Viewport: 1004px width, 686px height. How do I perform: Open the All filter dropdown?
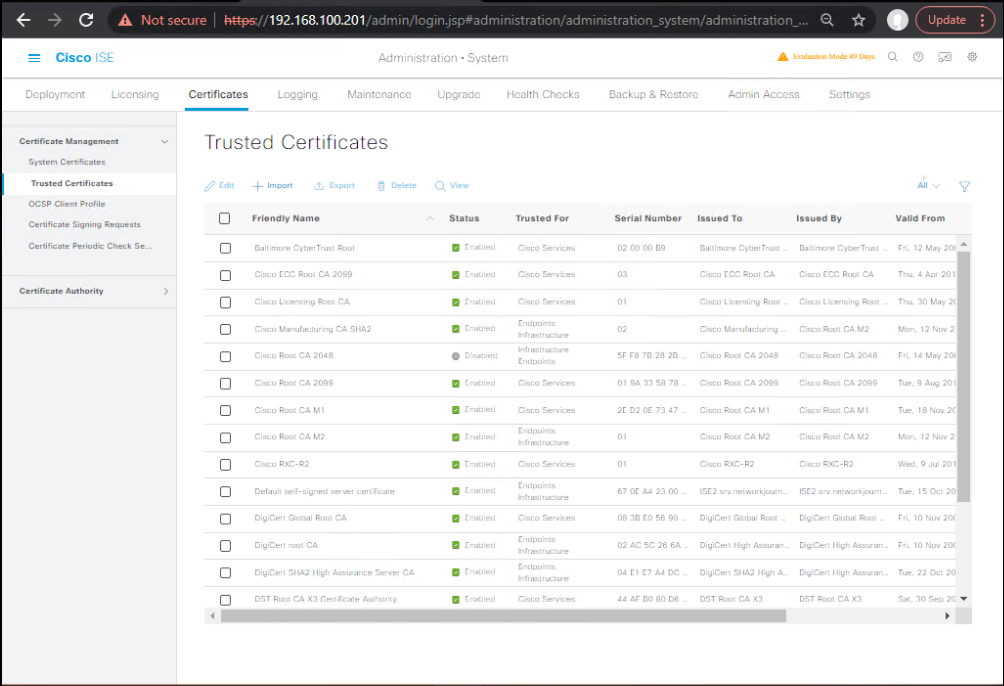coord(928,186)
